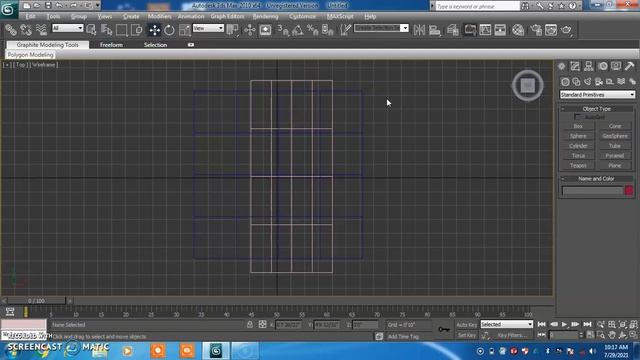Open the key mode 'Selected' dropdown
The height and width of the screenshot is (360, 640).
click(x=507, y=324)
